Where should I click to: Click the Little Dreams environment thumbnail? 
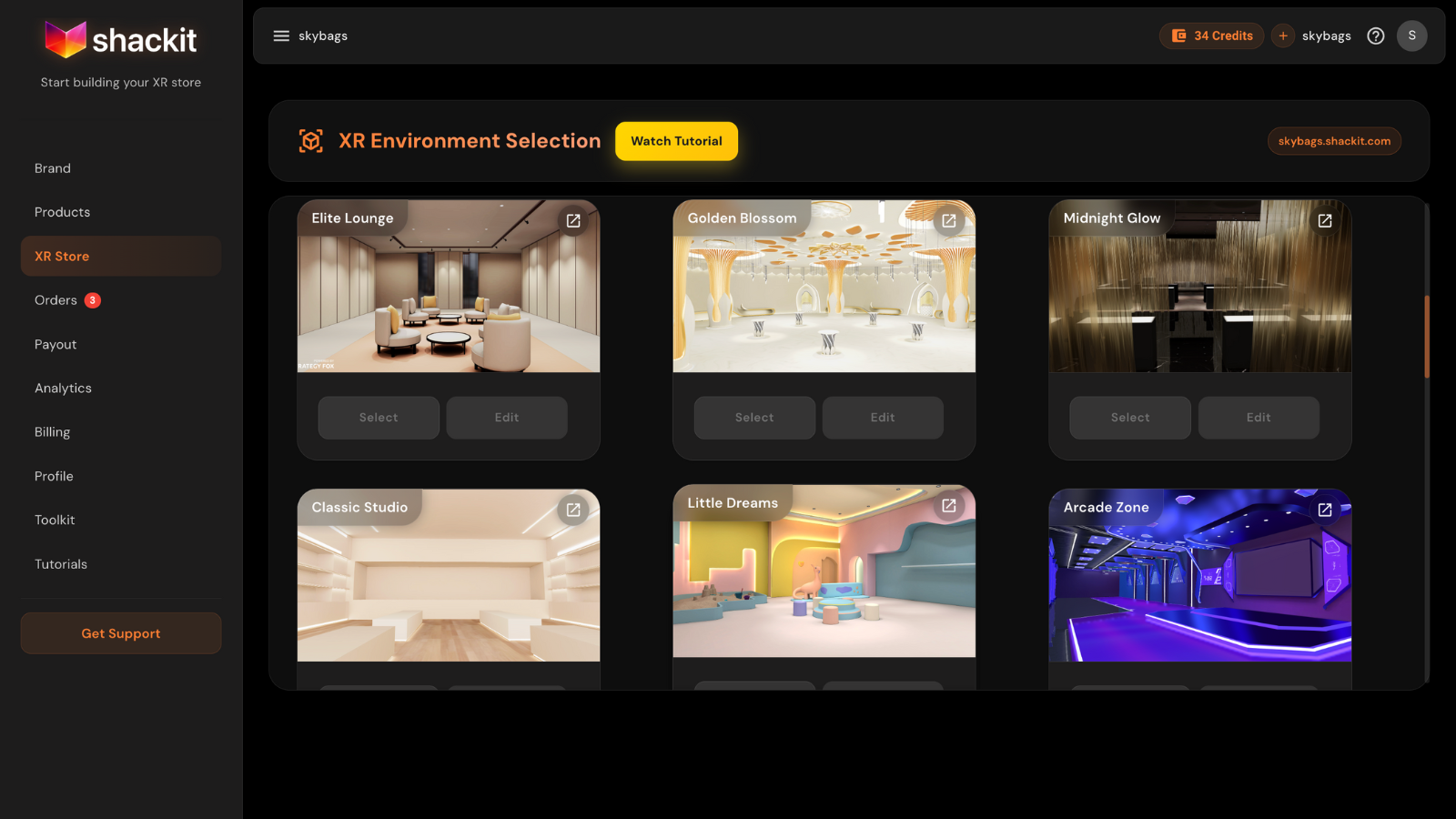[823, 571]
